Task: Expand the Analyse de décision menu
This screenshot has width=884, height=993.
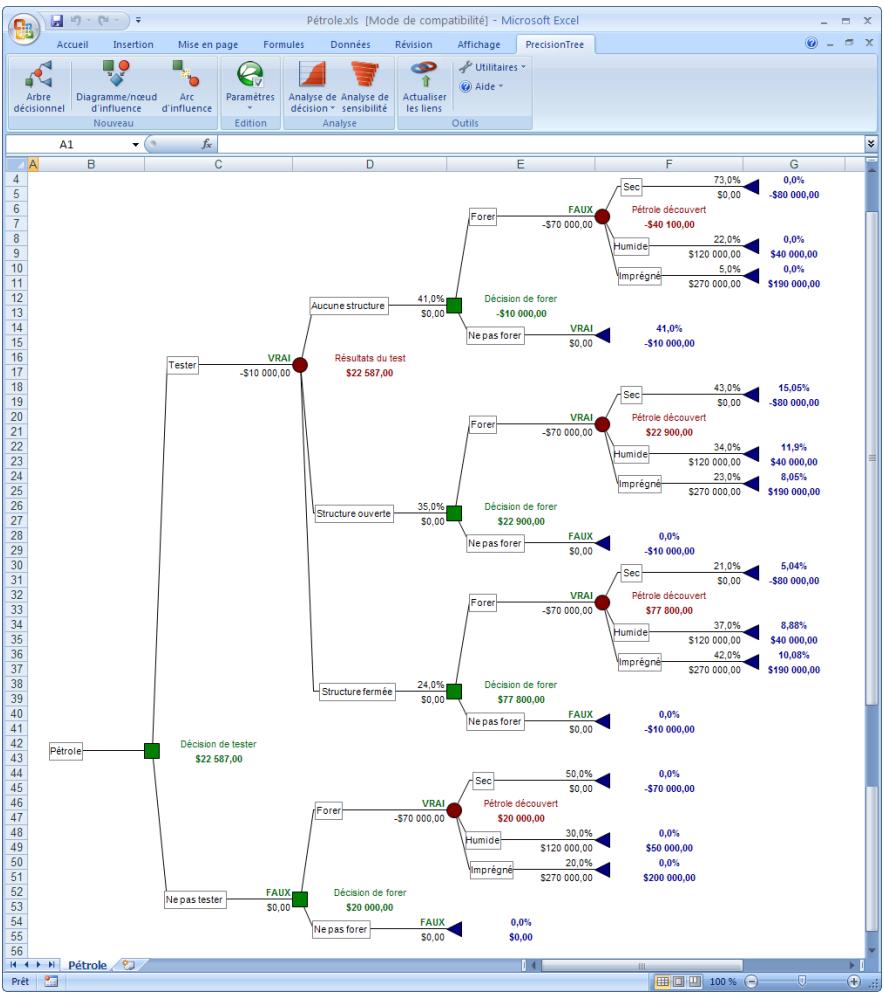Action: pos(312,90)
